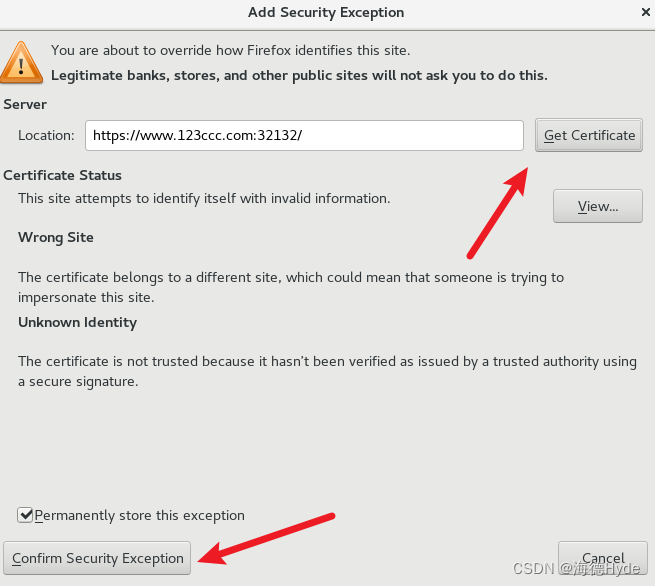Cancel the security exception dialog
This screenshot has height=586, width=655.
pyautogui.click(x=603, y=558)
